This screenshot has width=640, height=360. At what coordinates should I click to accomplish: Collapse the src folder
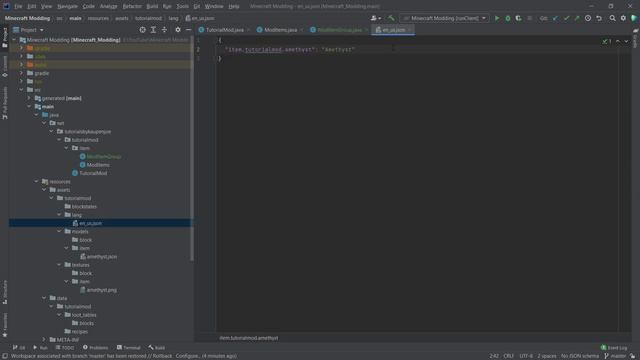[21, 90]
